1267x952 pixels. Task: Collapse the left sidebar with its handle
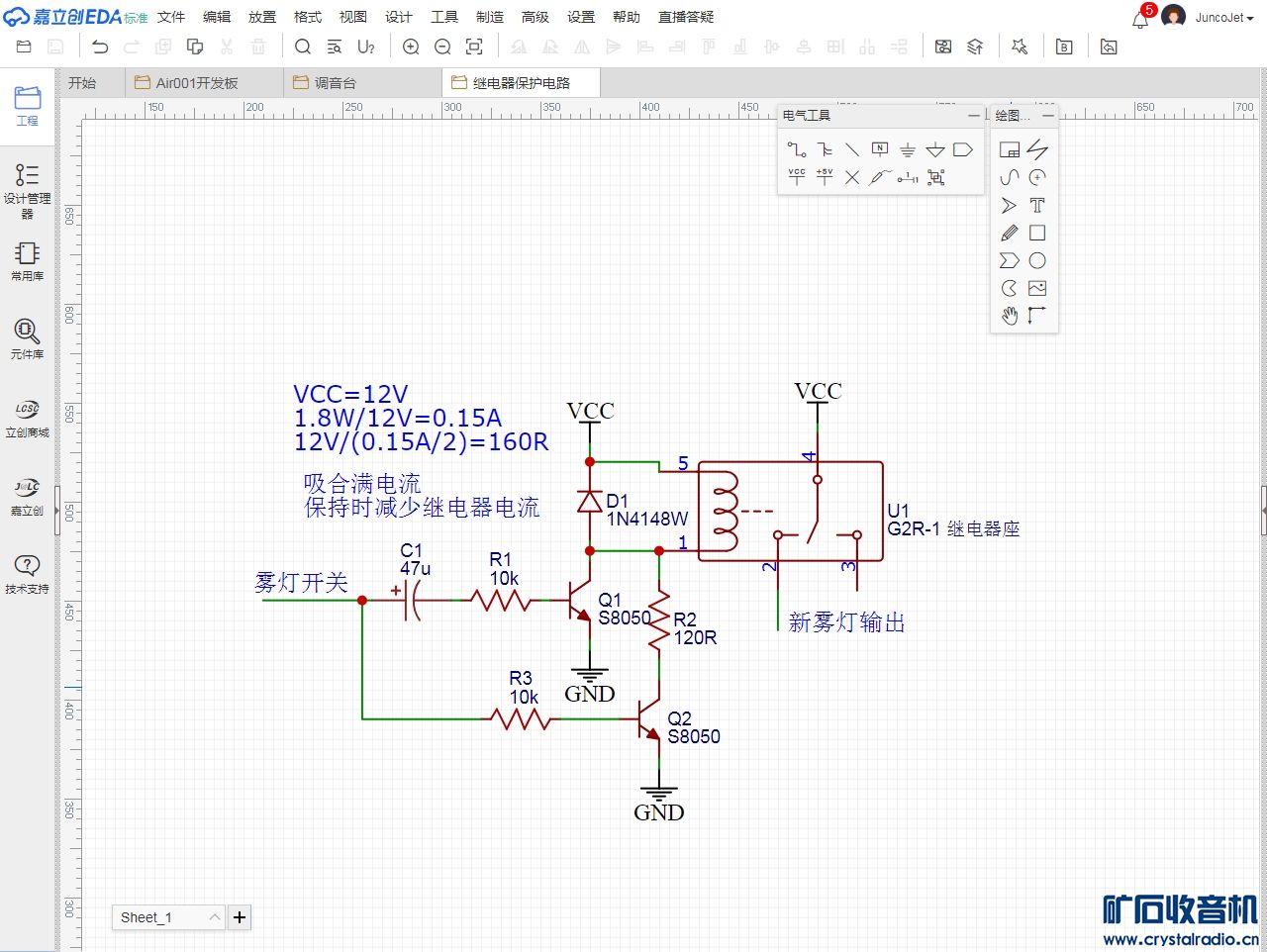57,510
